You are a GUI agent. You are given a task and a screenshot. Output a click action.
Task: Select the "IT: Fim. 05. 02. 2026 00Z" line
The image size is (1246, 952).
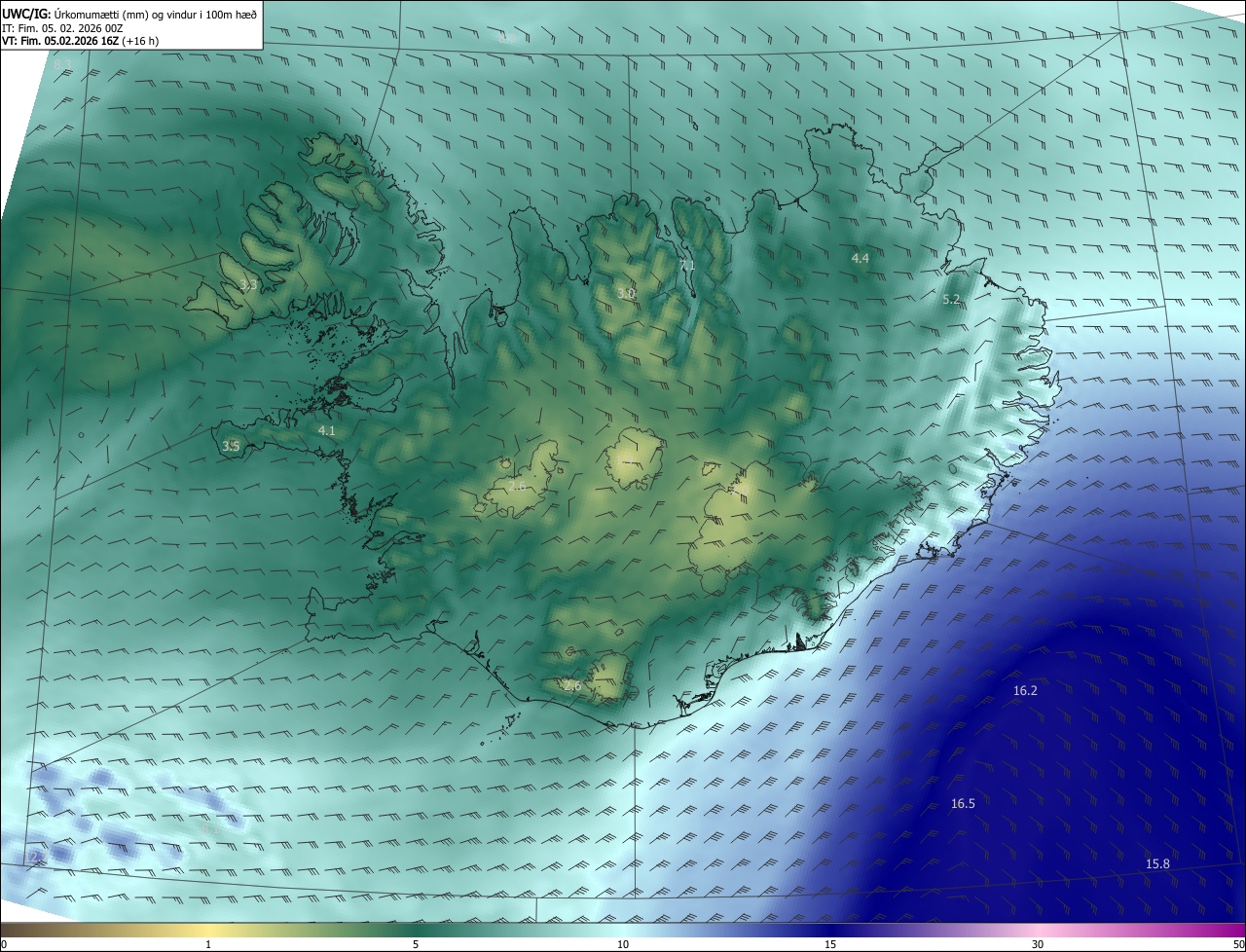[x=62, y=28]
